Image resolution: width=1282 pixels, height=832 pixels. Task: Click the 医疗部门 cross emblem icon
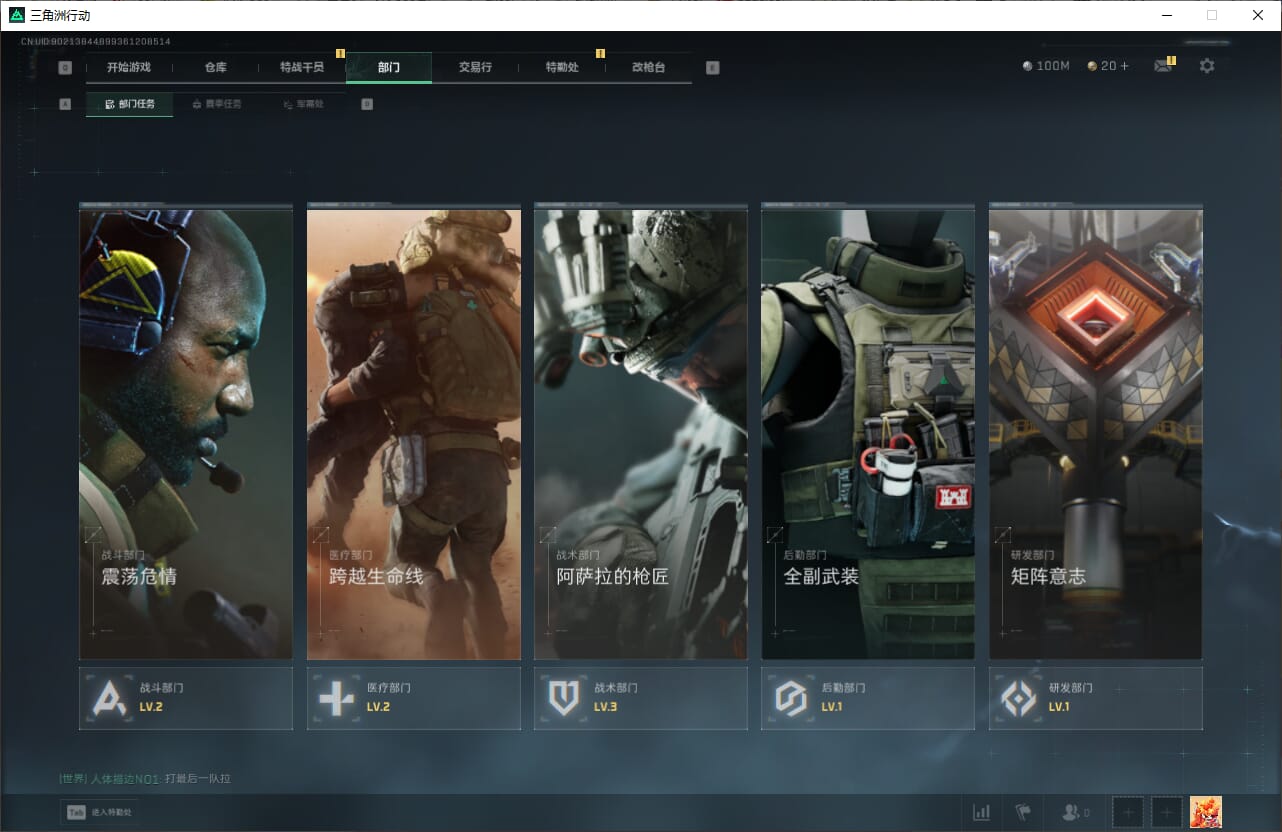tap(336, 698)
